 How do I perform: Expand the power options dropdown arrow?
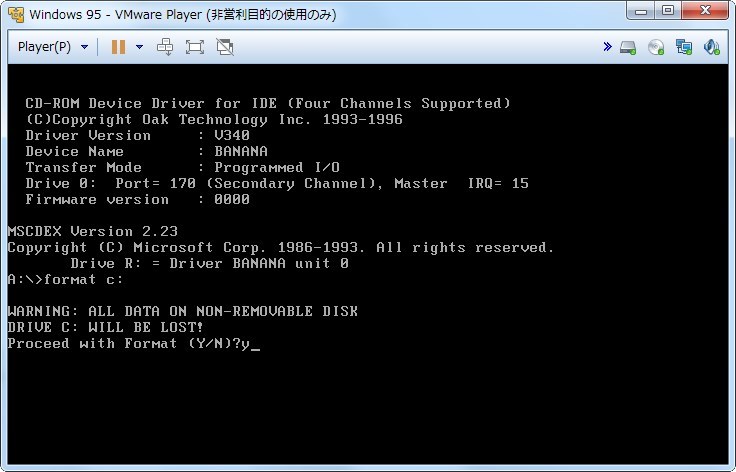(x=139, y=47)
